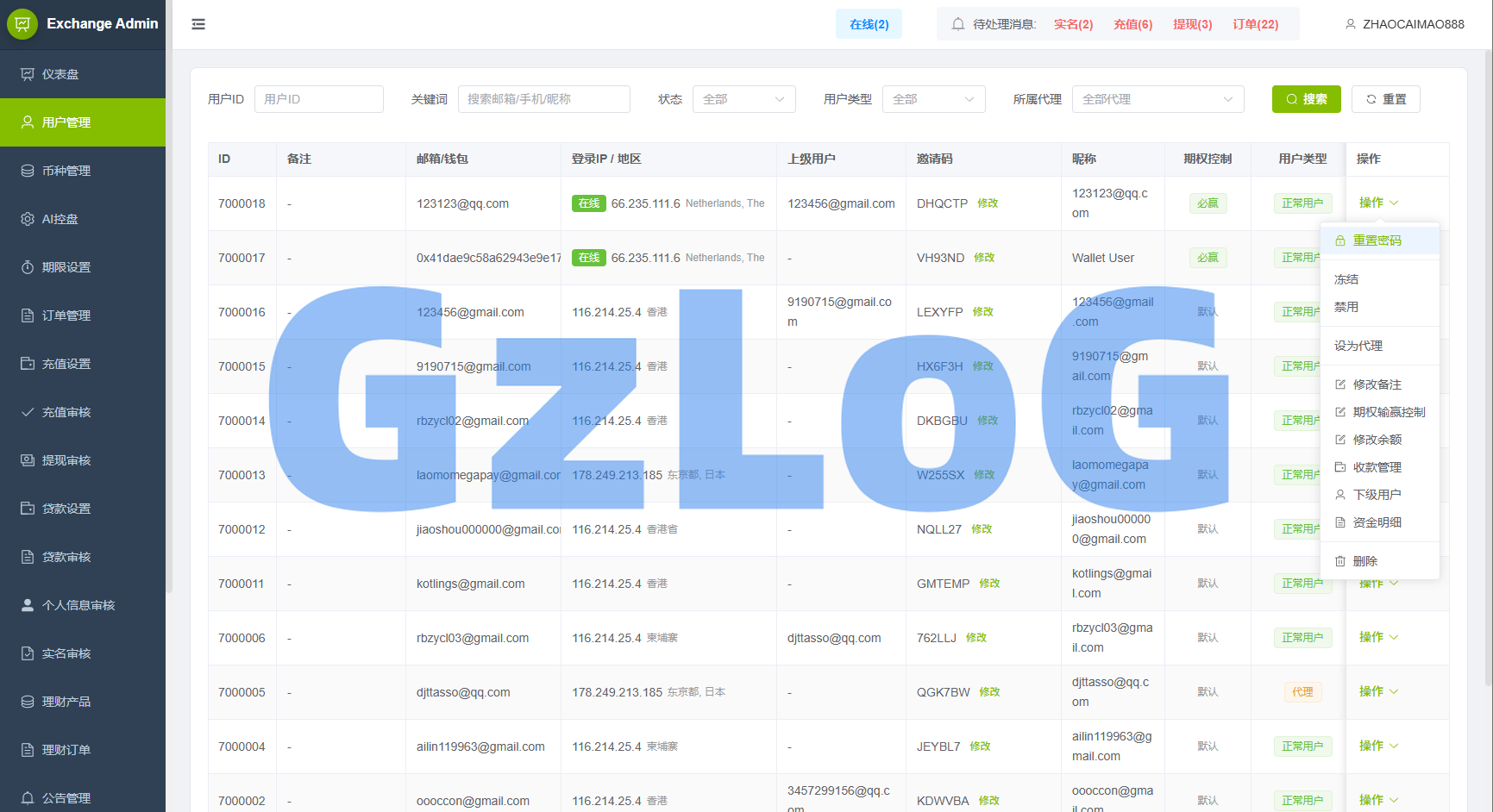Click the 个人信息审核 person icon

click(x=28, y=605)
